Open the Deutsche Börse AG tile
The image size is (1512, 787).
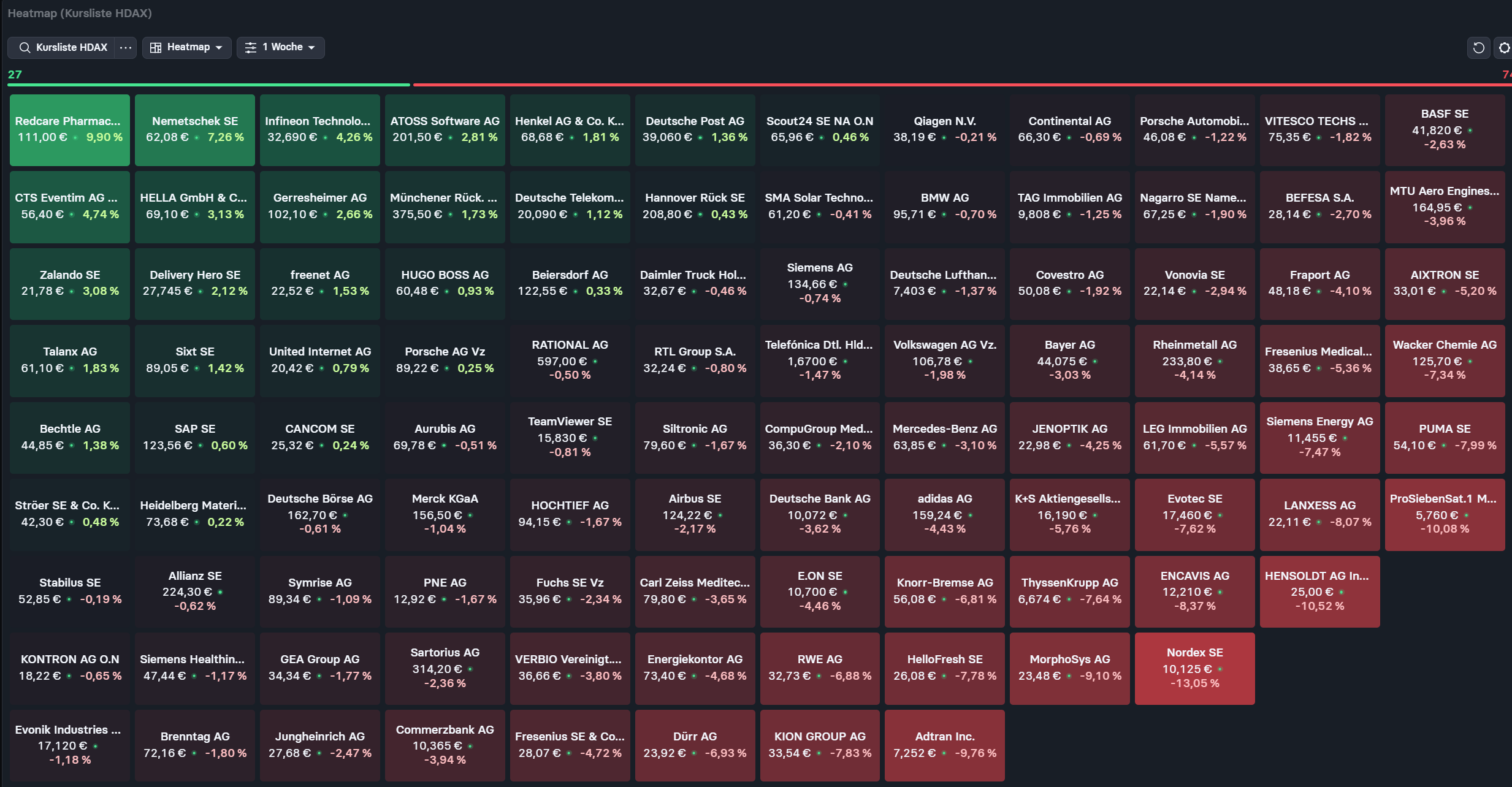[x=319, y=515]
